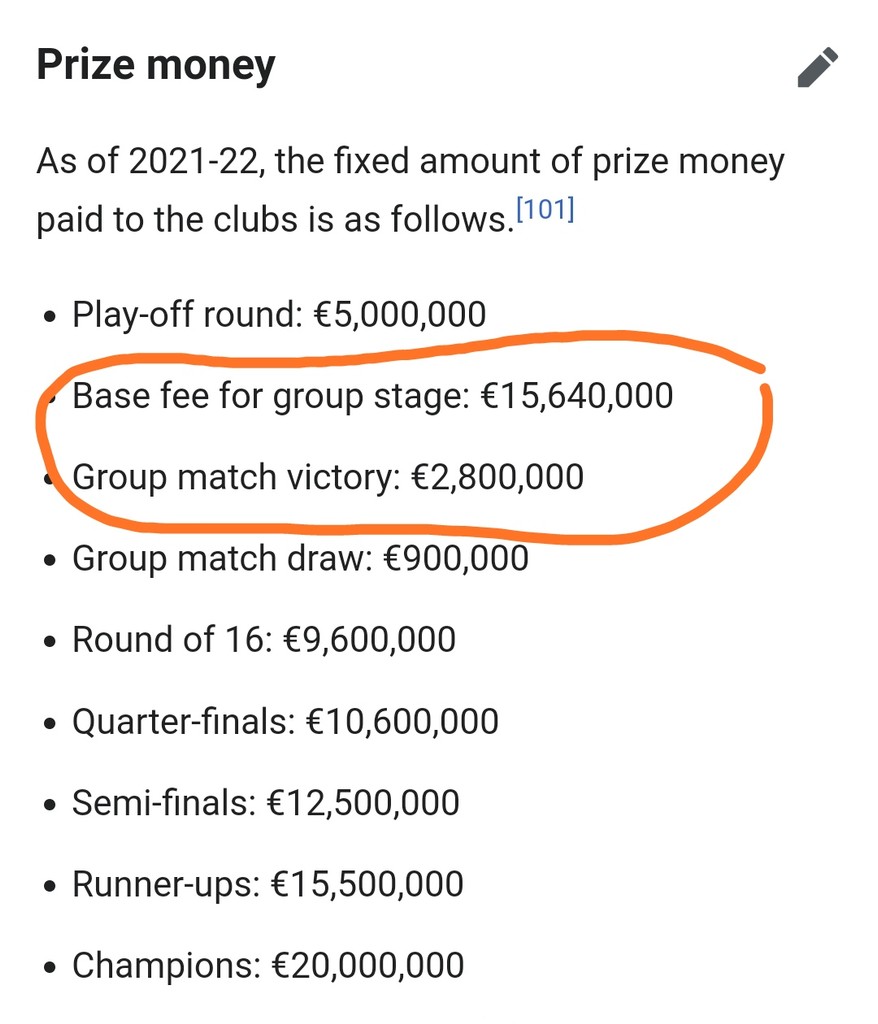This screenshot has height=1024, width=878.
Task: Select Semi-finals €12,500,000 line
Action: (265, 803)
